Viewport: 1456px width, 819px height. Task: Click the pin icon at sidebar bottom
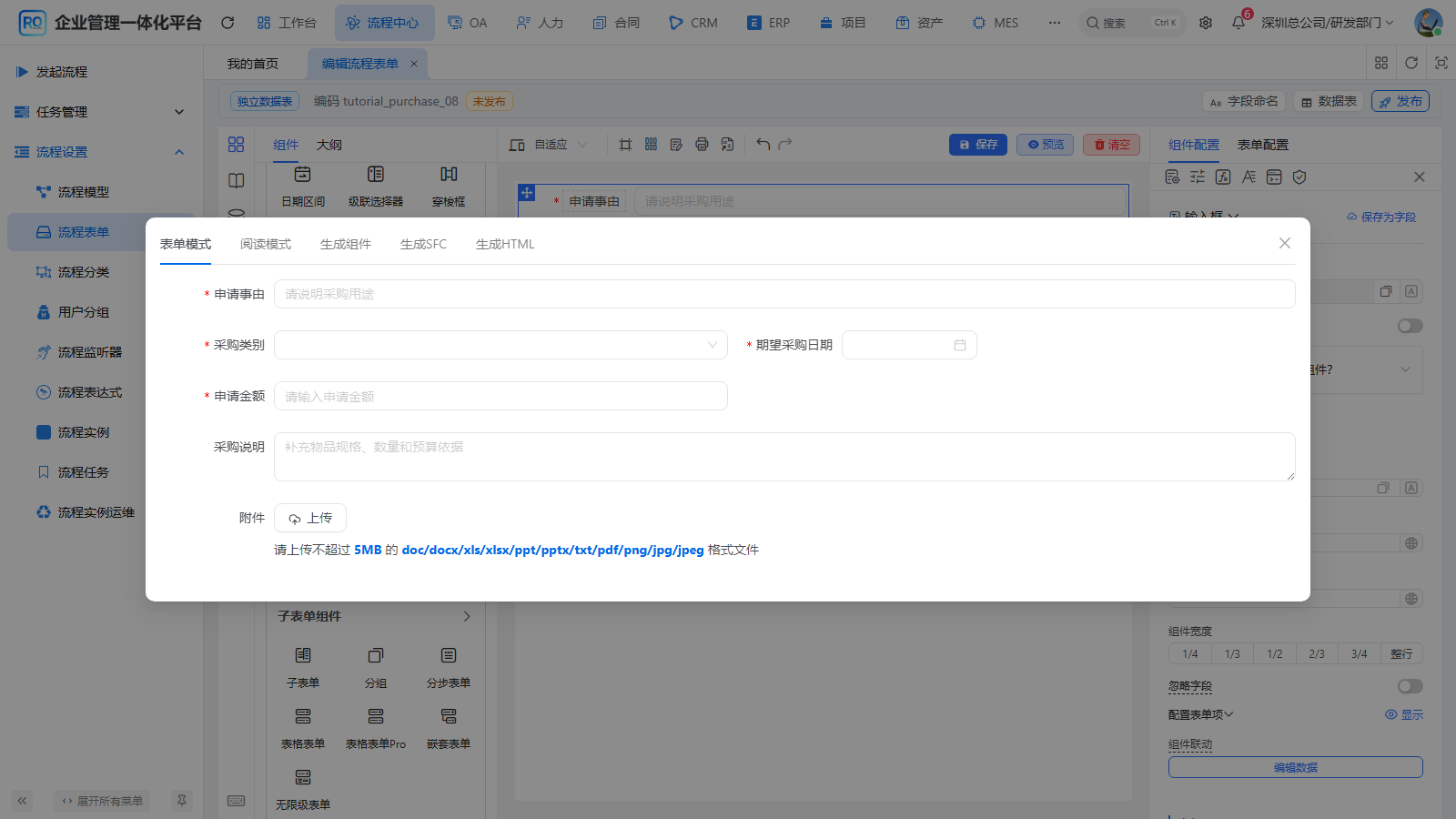click(x=182, y=801)
